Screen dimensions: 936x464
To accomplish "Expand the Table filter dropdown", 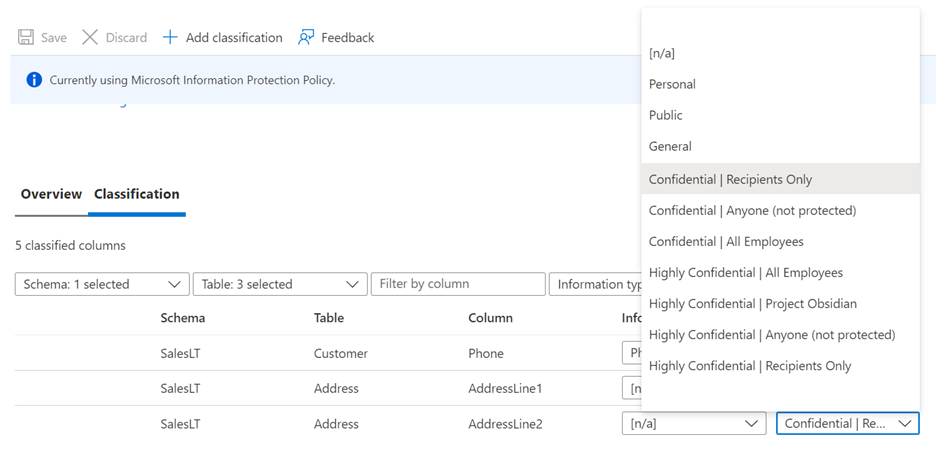I will click(280, 284).
